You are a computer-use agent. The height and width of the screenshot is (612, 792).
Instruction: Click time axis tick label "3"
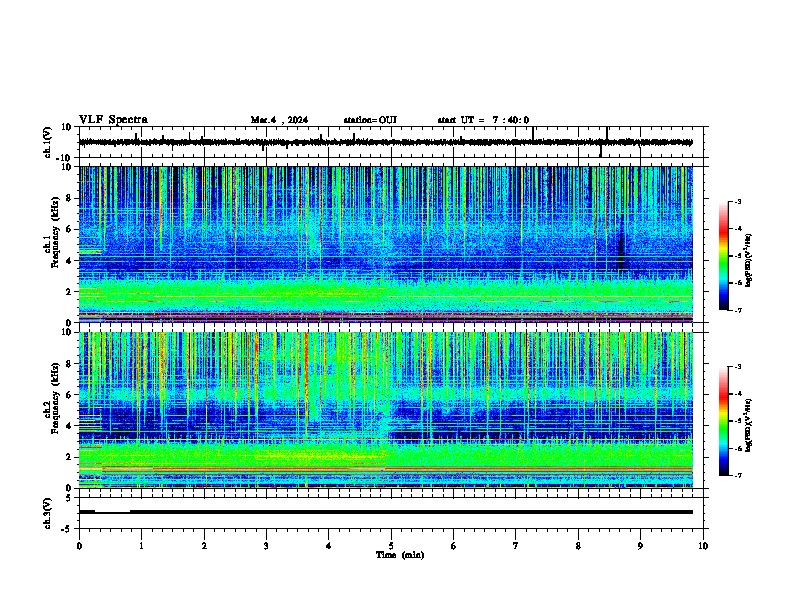266,546
